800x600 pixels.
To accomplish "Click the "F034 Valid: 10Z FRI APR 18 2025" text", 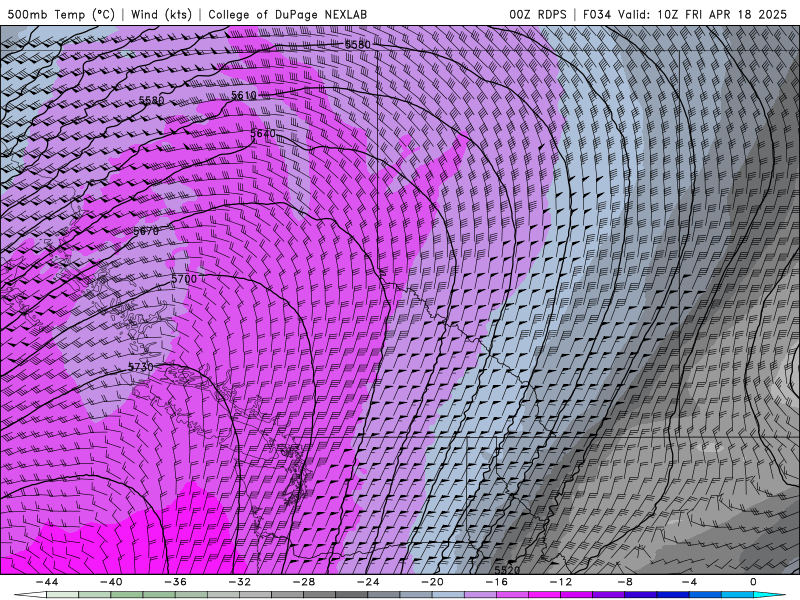I will (x=685, y=14).
